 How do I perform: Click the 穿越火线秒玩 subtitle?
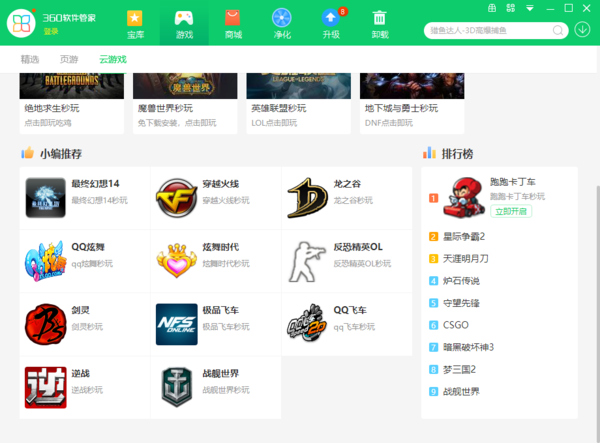226,200
